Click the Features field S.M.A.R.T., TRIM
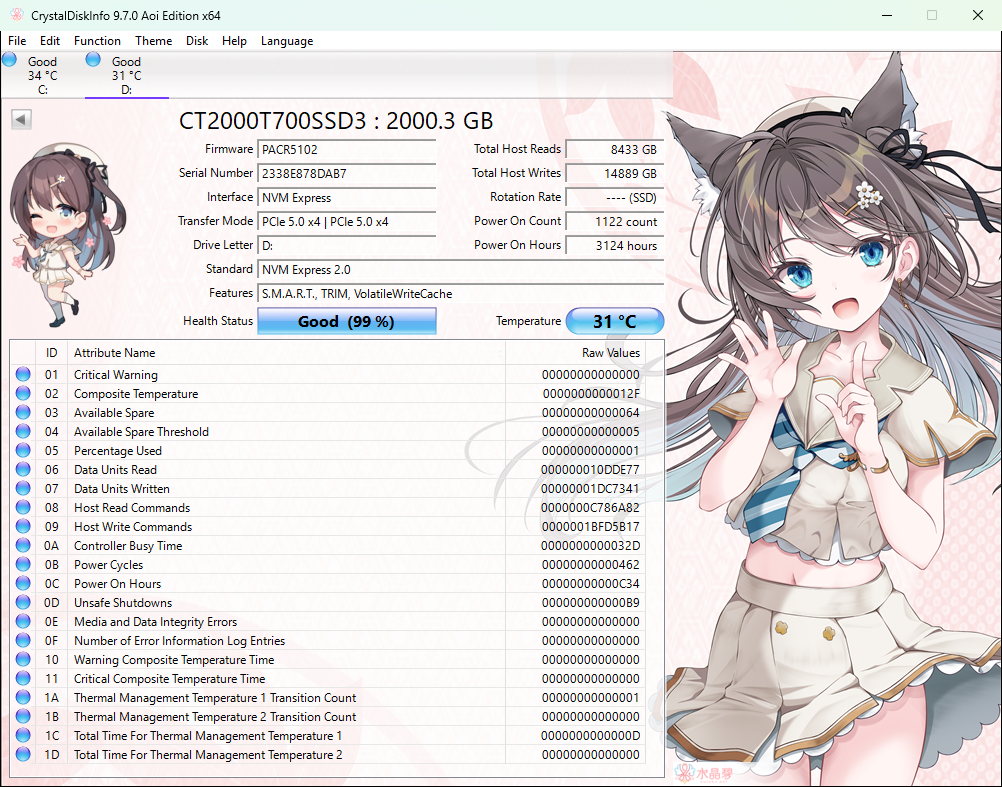Screen dimensions: 1002x787 pos(460,294)
